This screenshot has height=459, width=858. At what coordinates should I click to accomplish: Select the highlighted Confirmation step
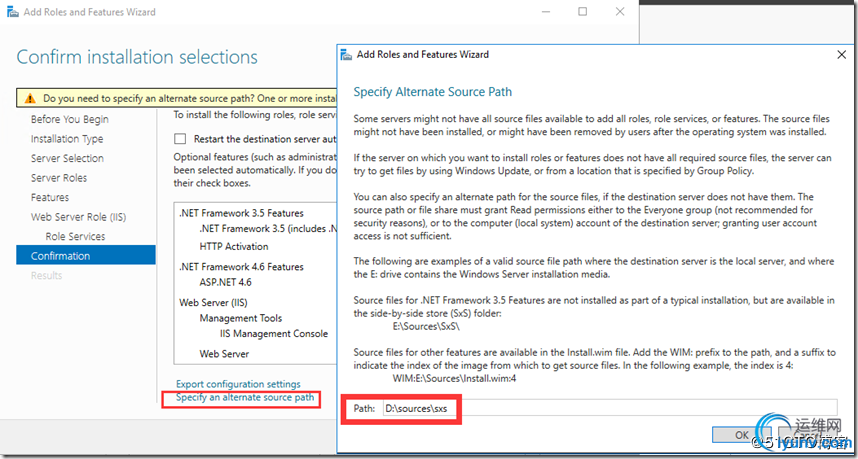[x=86, y=256]
